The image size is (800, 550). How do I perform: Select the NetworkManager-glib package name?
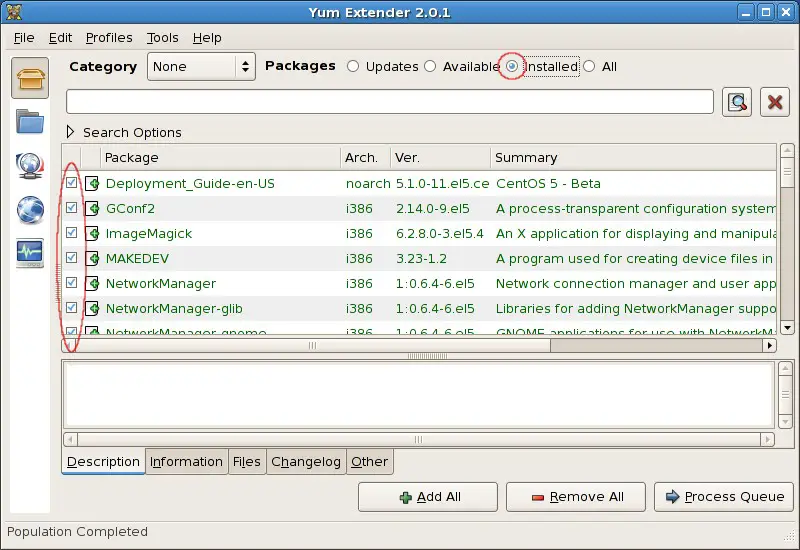pyautogui.click(x=174, y=309)
